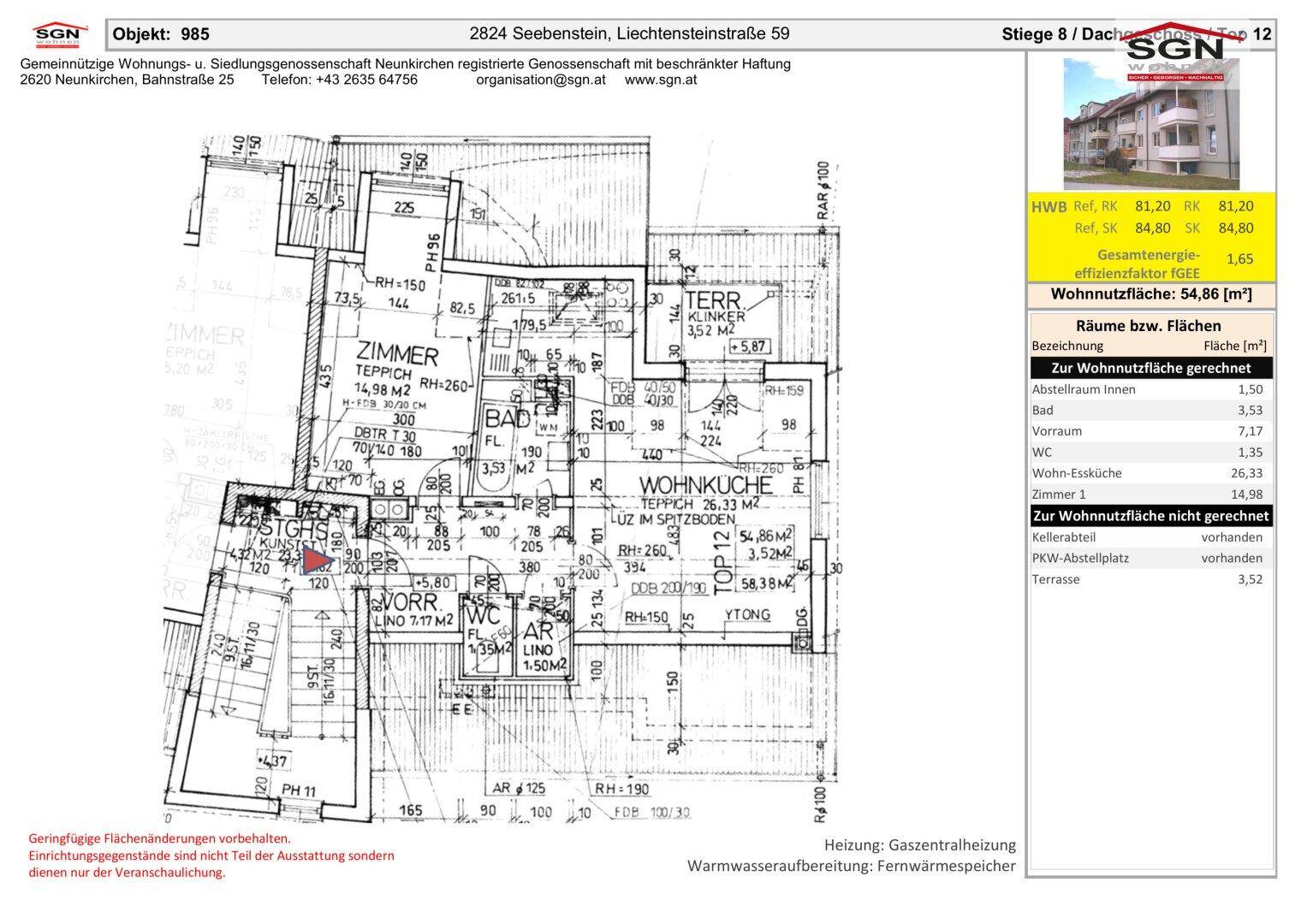Click the 'Stiege 8 / Dachgeschoss' header text
The height and width of the screenshot is (924, 1307).
click(x=1104, y=34)
